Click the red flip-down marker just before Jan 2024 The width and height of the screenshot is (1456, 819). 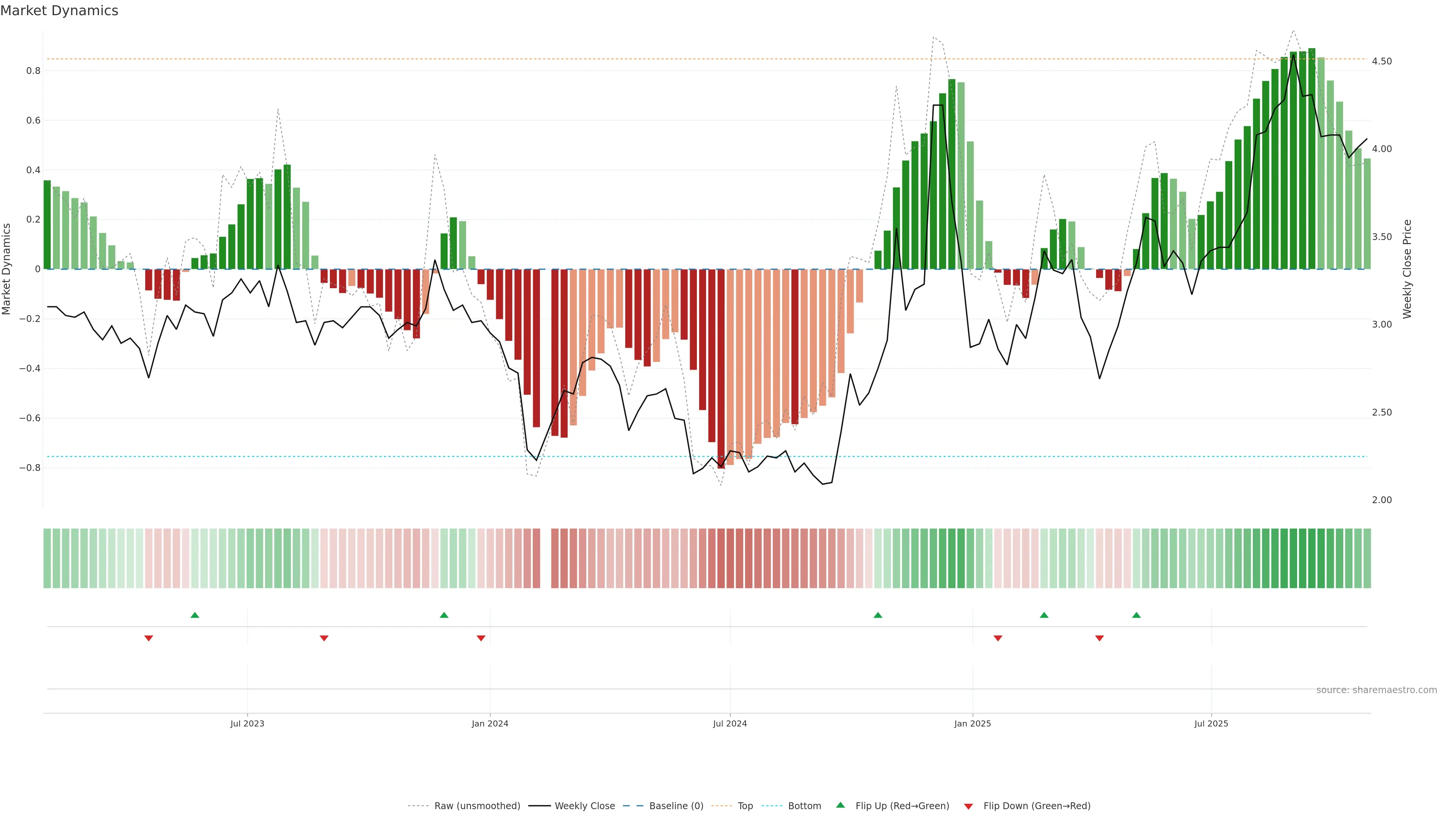point(481,638)
